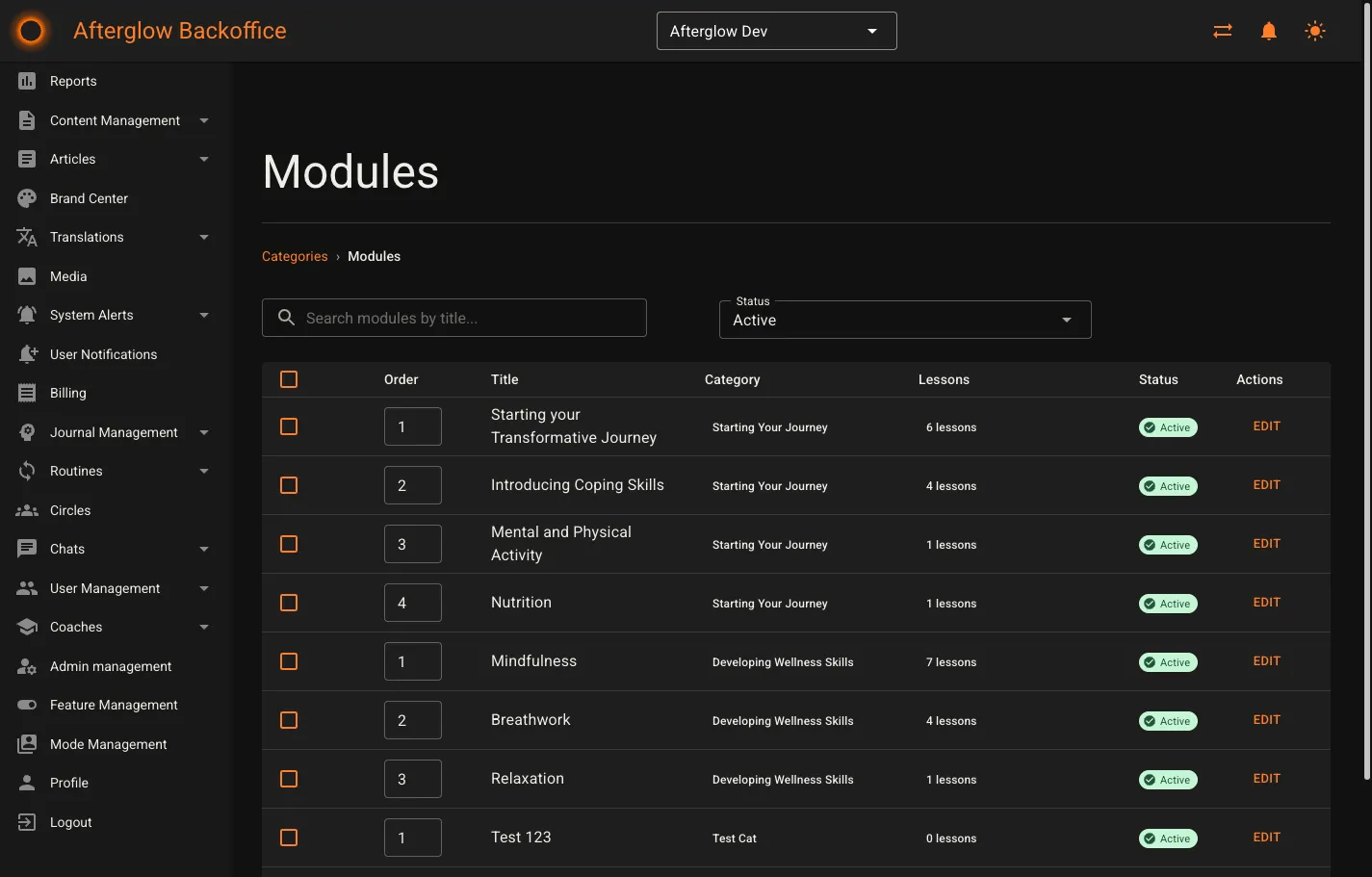
Task: Click the swap arrows icon in the header
Action: coord(1222,30)
